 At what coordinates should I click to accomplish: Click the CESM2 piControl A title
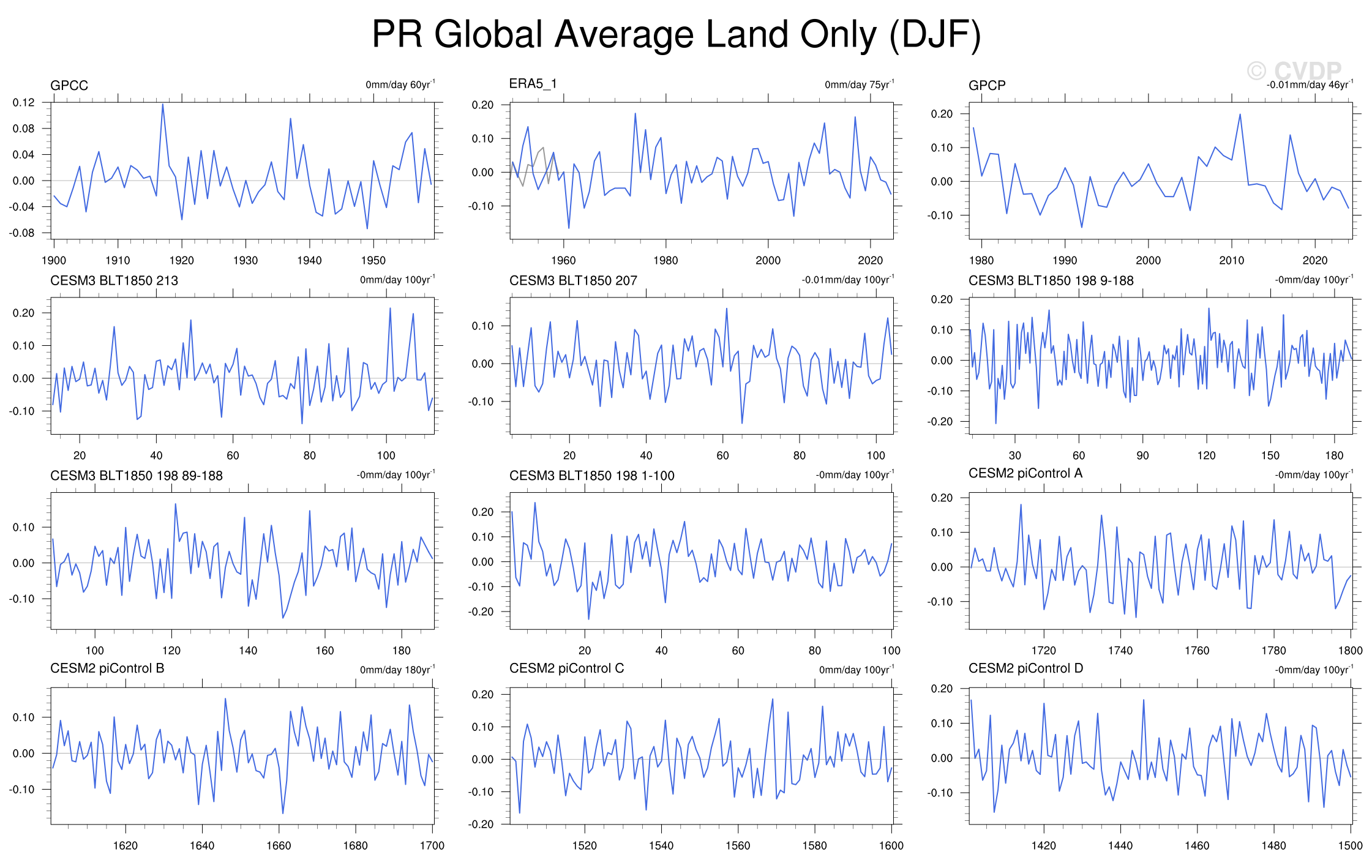(1025, 473)
